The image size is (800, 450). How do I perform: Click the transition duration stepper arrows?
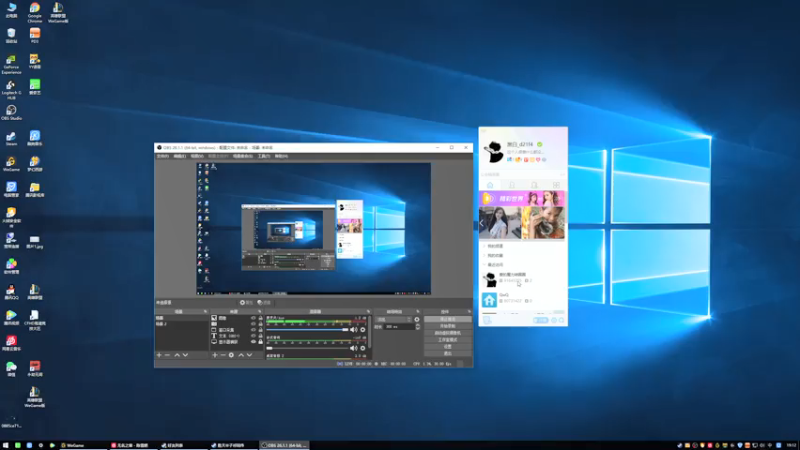pos(418,327)
